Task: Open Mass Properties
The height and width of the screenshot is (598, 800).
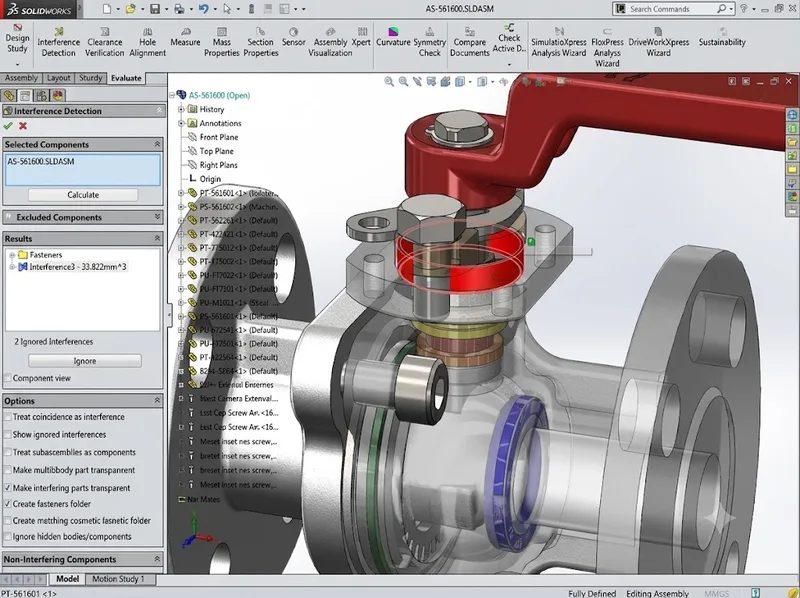Action: [x=221, y=42]
